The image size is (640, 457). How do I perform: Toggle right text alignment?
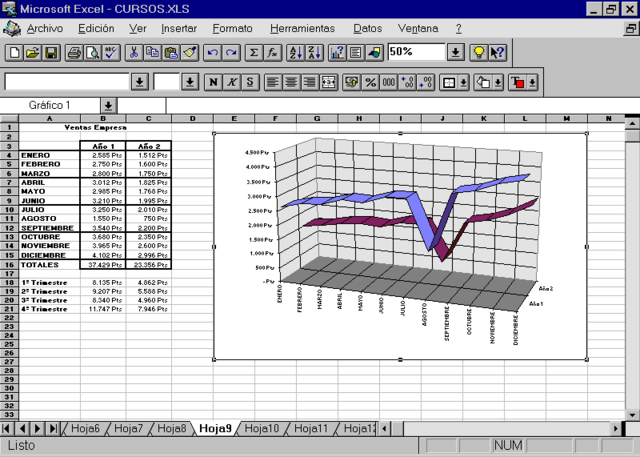(309, 82)
